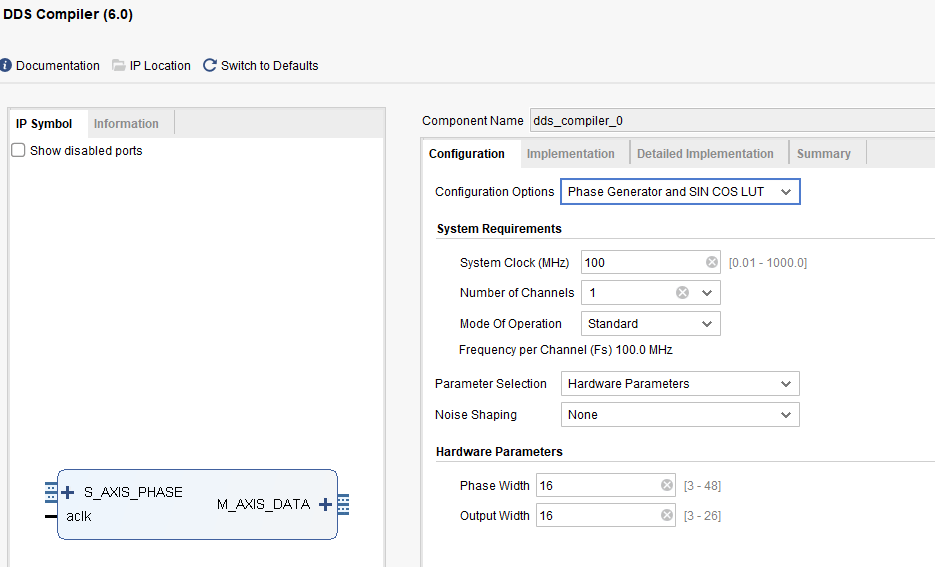The image size is (935, 567).
Task: Click the Switch to Defaults refresh icon
Action: 210,66
